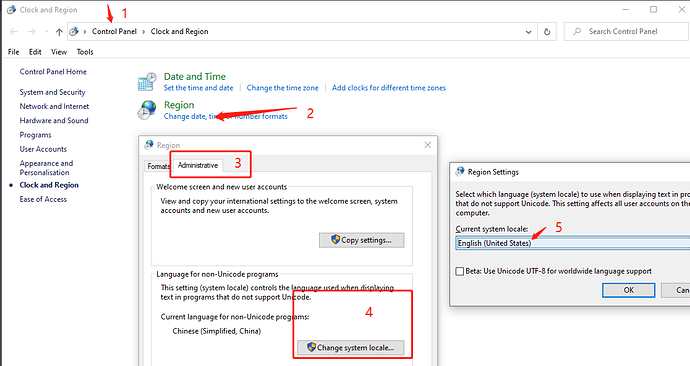Open the Tools menu

click(x=85, y=52)
